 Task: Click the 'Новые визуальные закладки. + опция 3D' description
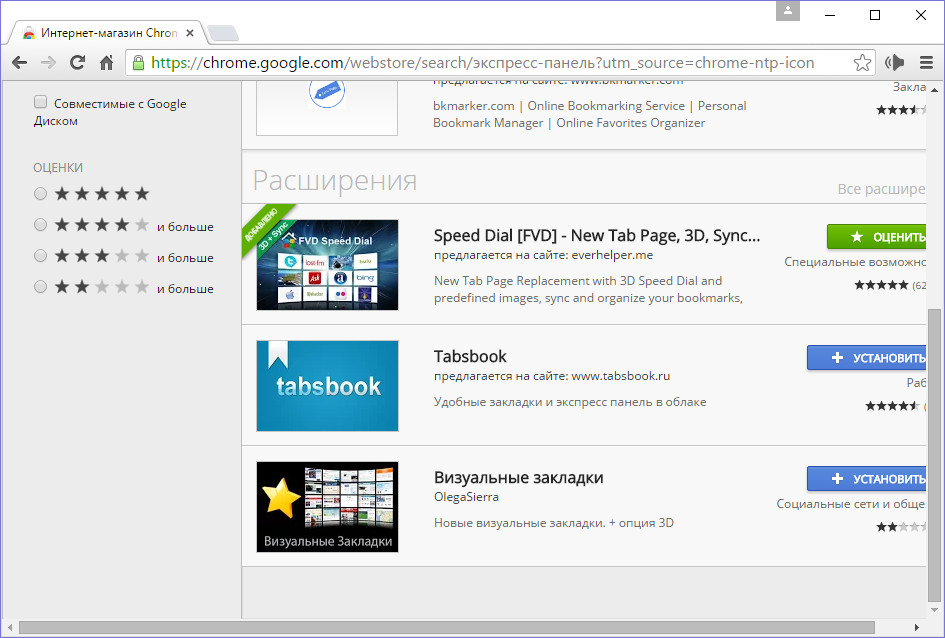[554, 523]
